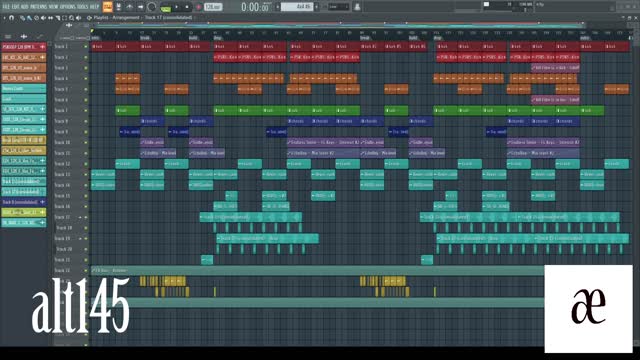This screenshot has height=360, width=640.
Task: Select the Track 13 header label
Action: pos(62,174)
